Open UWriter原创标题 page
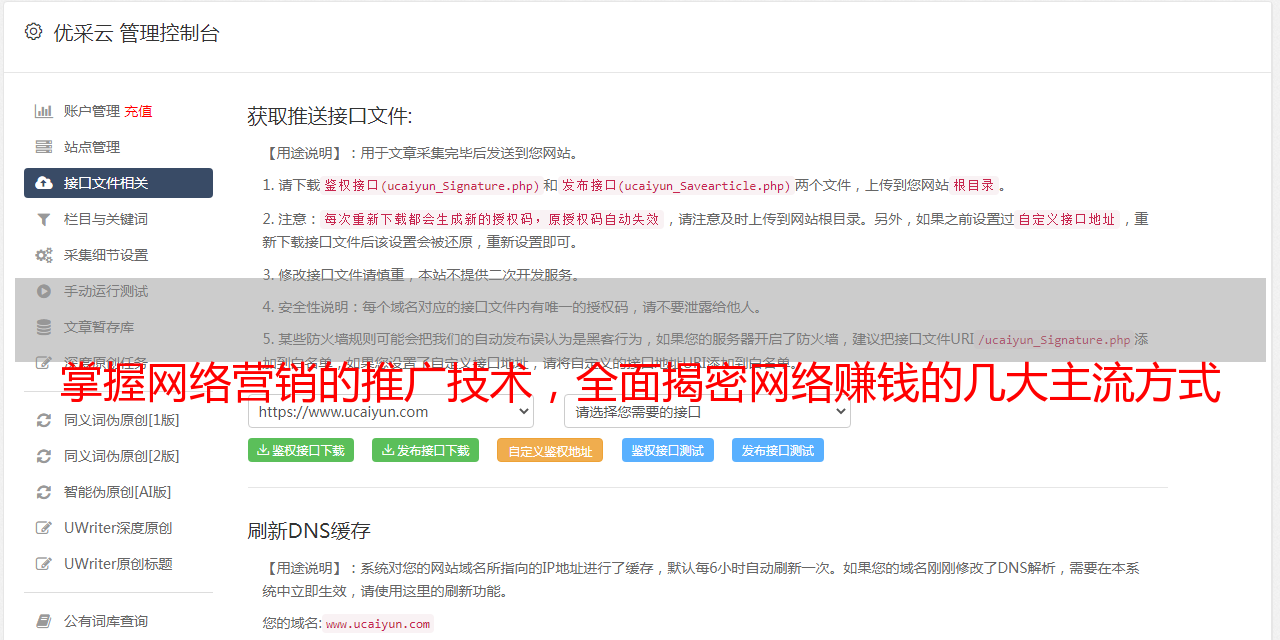 tap(118, 564)
